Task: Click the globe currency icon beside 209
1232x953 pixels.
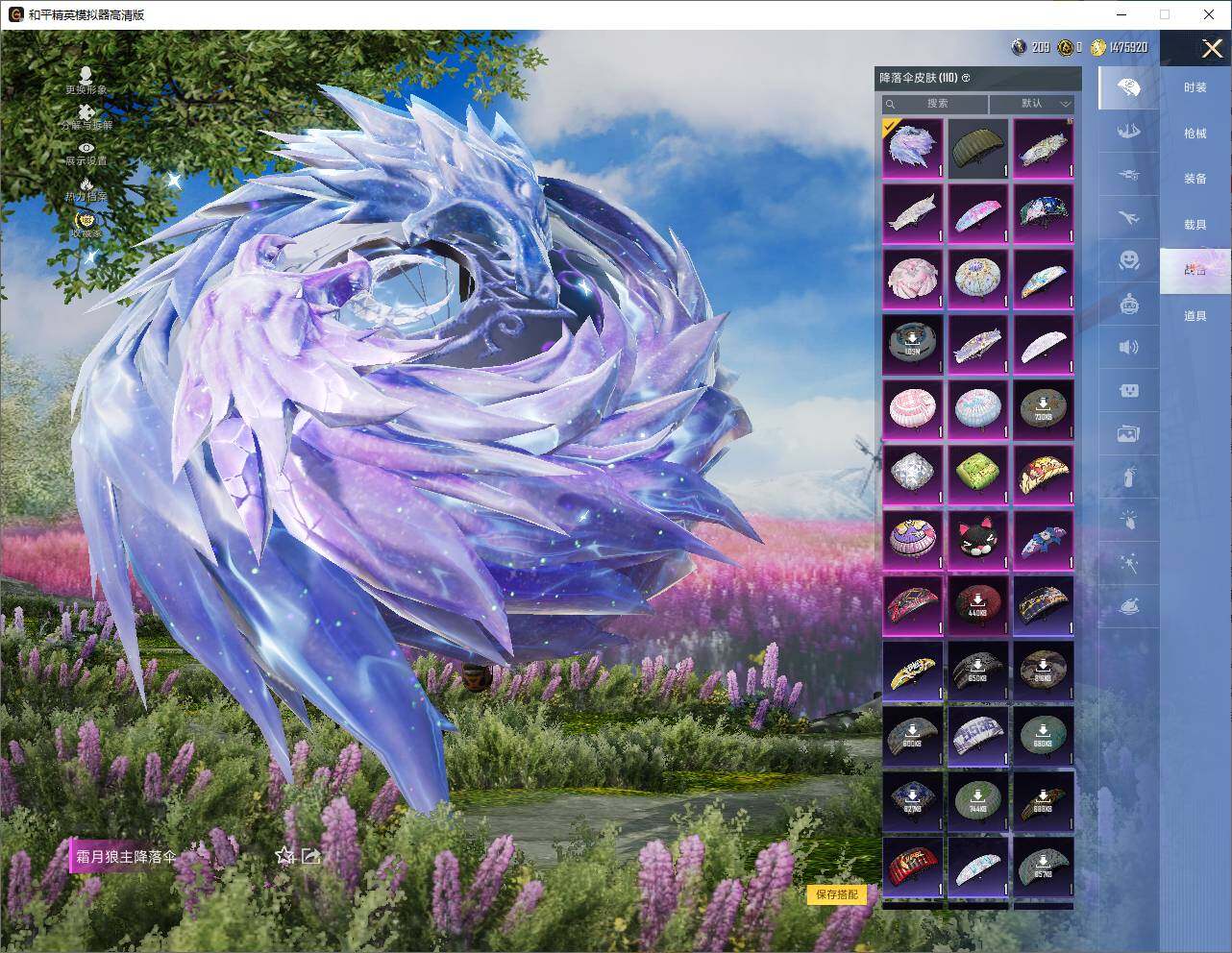Action: click(1020, 47)
